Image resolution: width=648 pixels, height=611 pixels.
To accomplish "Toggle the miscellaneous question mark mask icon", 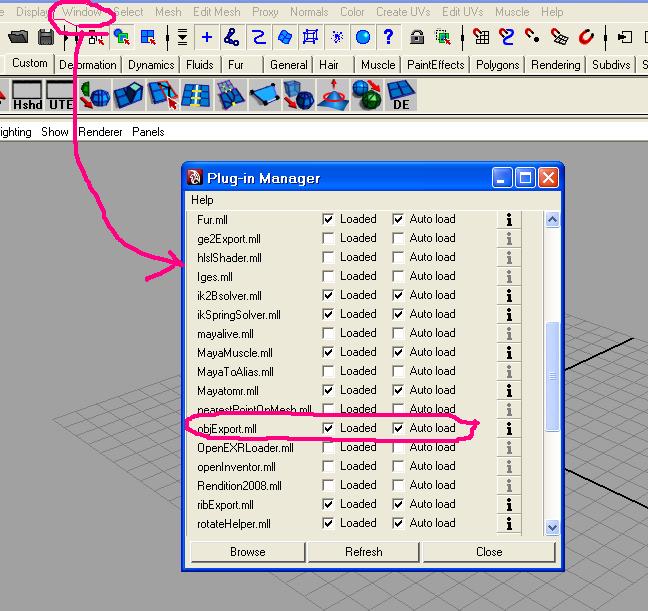I will click(388, 38).
